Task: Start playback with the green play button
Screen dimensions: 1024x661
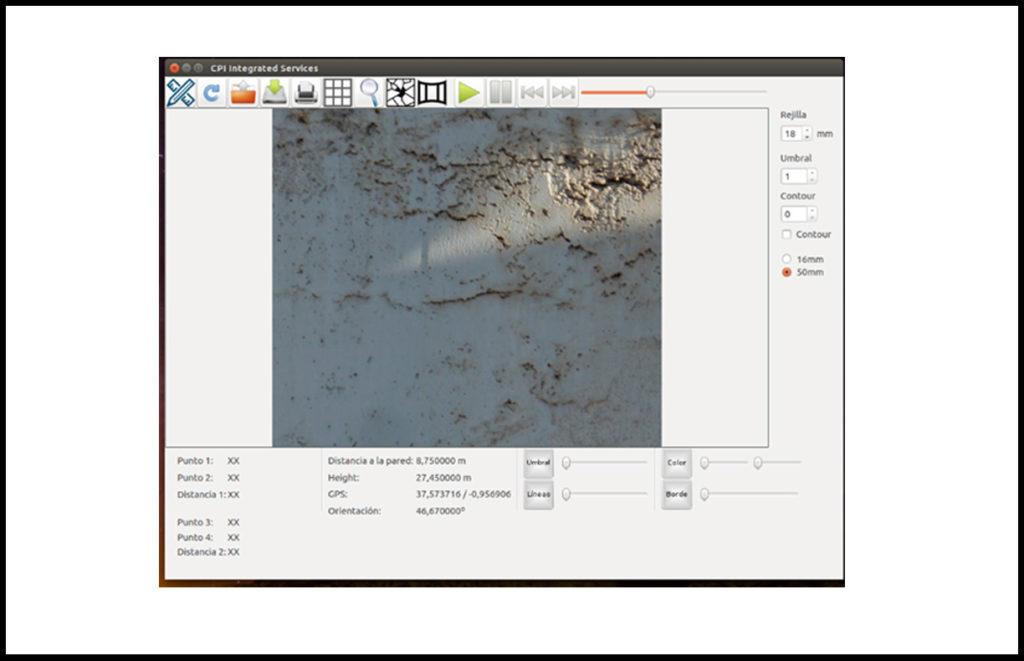Action: pyautogui.click(x=468, y=93)
